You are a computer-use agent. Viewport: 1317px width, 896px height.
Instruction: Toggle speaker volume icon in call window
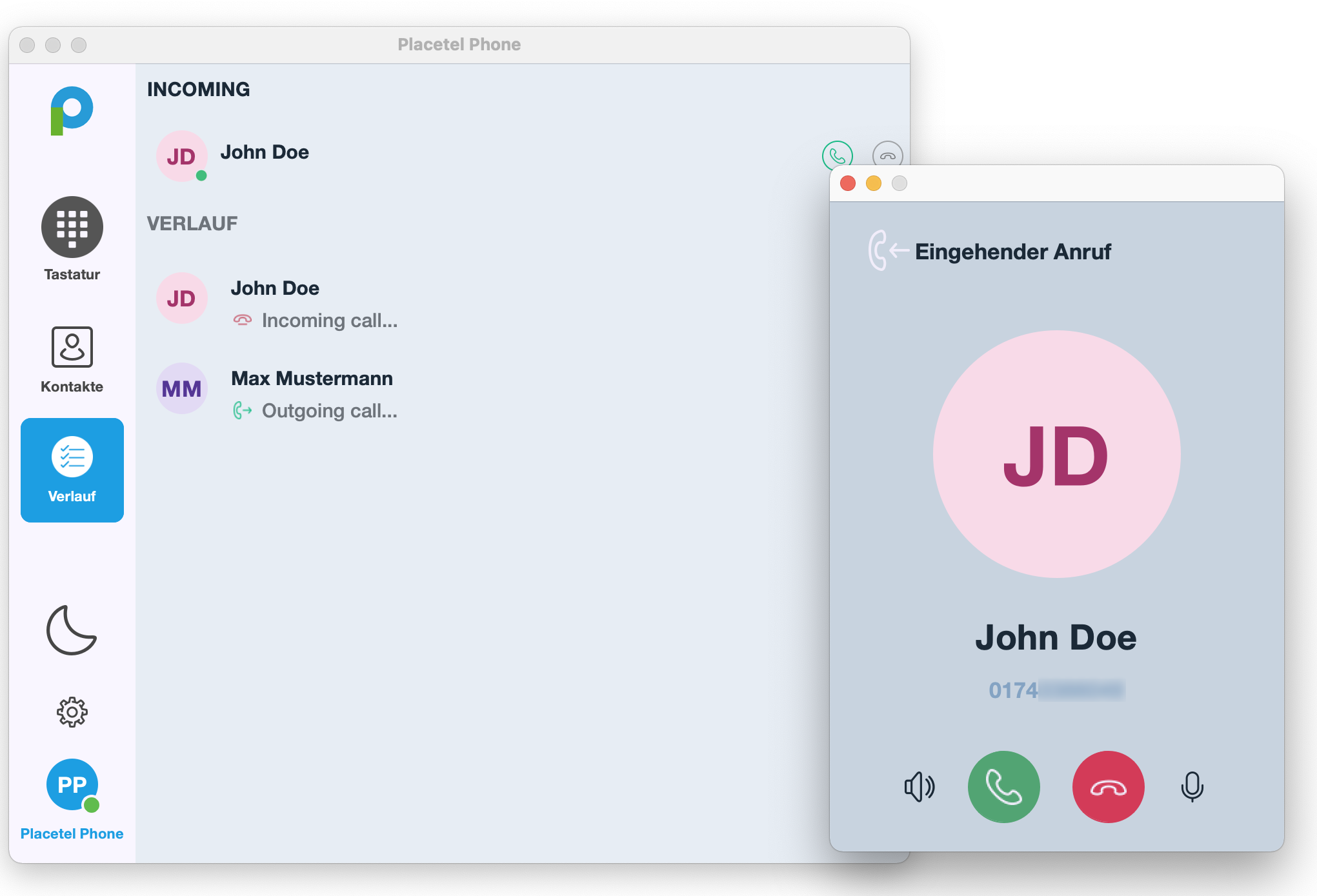[919, 786]
